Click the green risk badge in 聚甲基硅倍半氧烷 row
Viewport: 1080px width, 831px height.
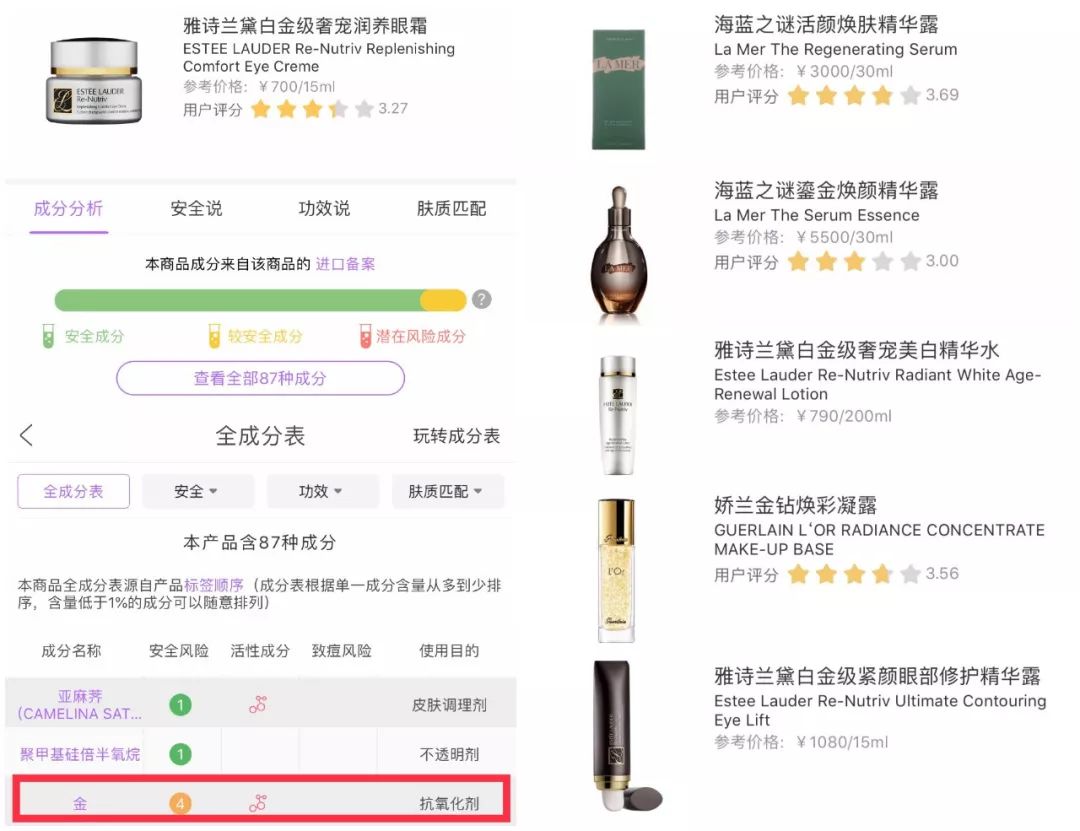pos(180,754)
